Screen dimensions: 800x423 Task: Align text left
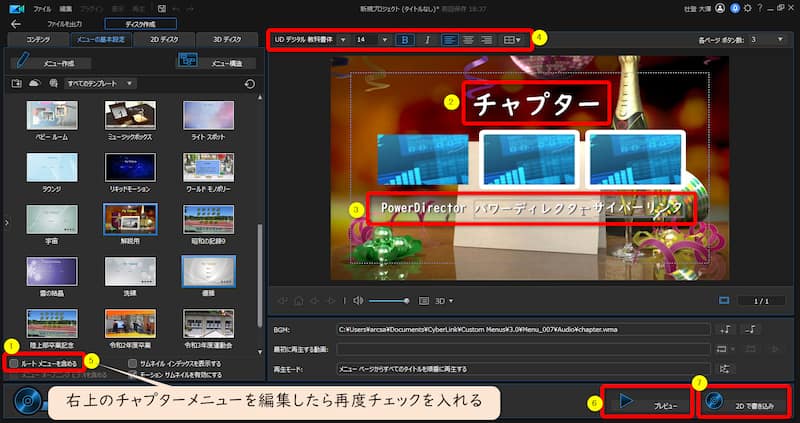point(449,40)
